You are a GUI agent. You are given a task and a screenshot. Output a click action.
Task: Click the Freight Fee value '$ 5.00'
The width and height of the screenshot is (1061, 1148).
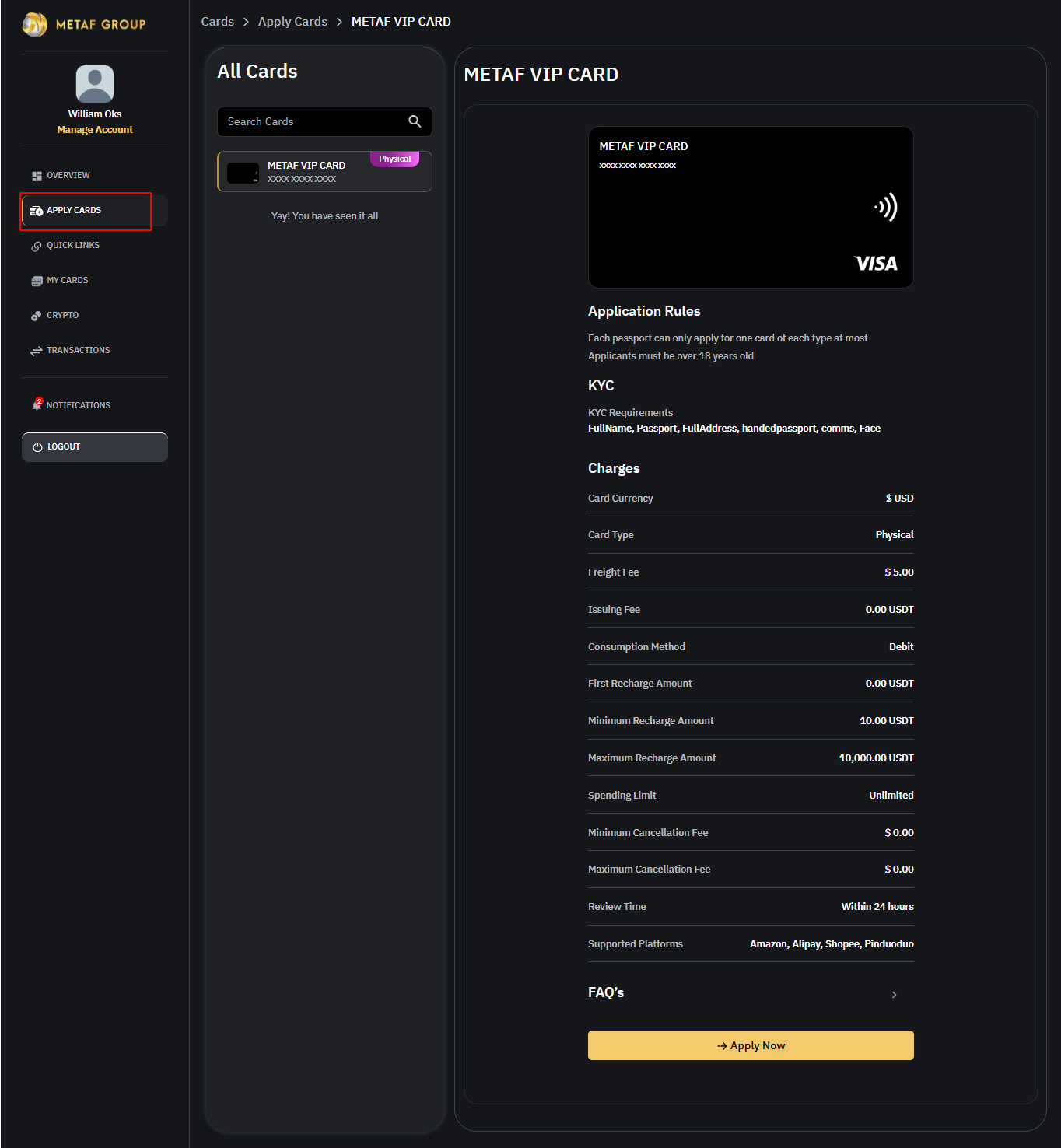pos(899,572)
